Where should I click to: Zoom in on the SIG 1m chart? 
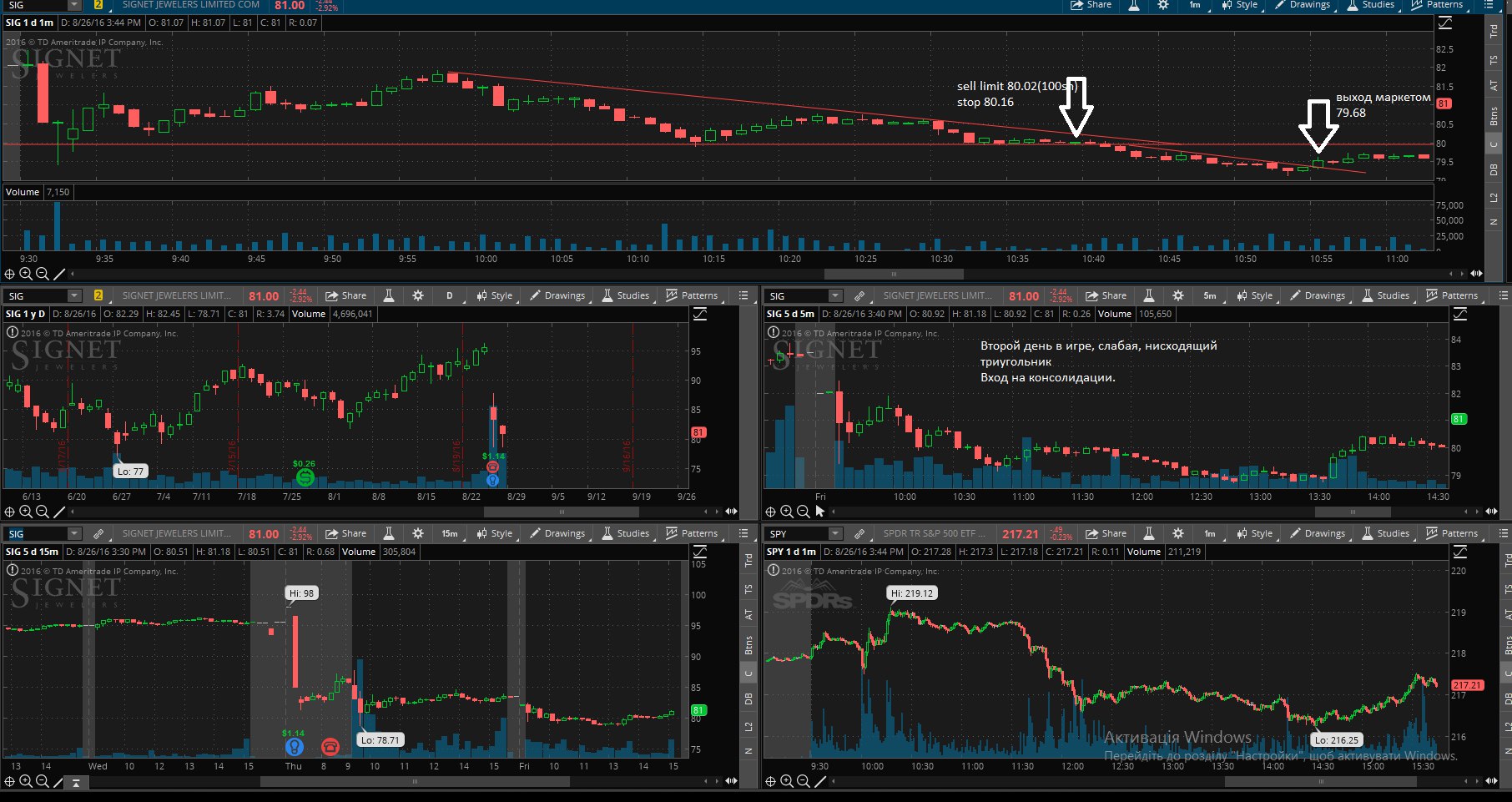[26, 274]
